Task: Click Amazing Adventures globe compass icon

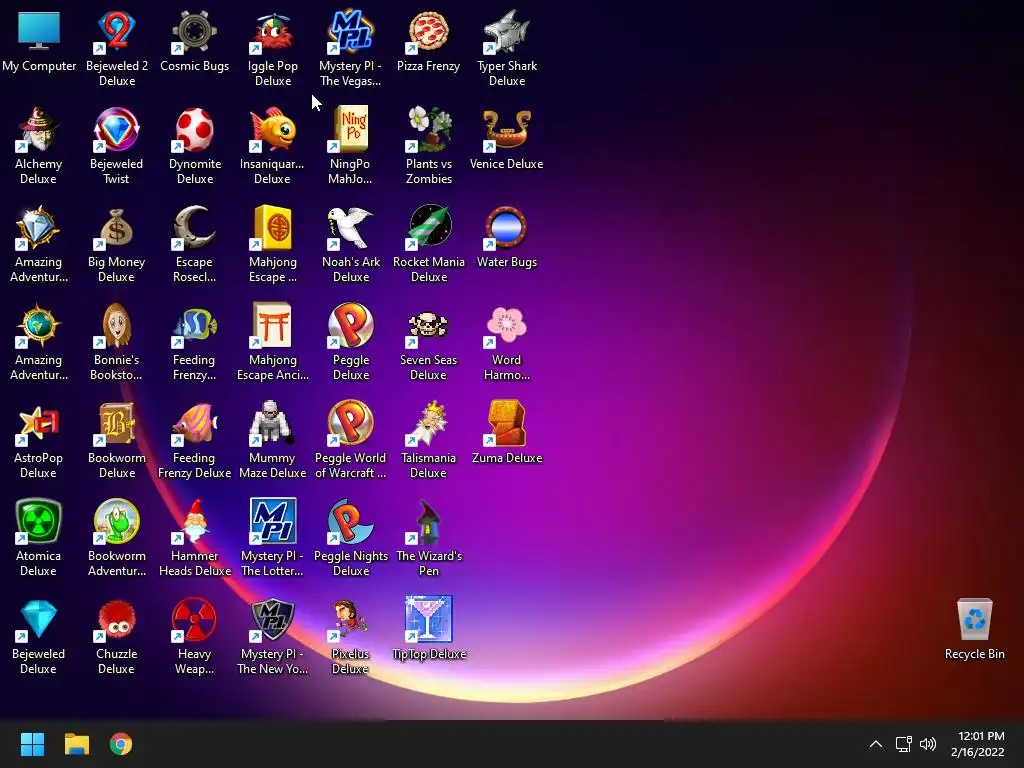Action: pyautogui.click(x=39, y=325)
